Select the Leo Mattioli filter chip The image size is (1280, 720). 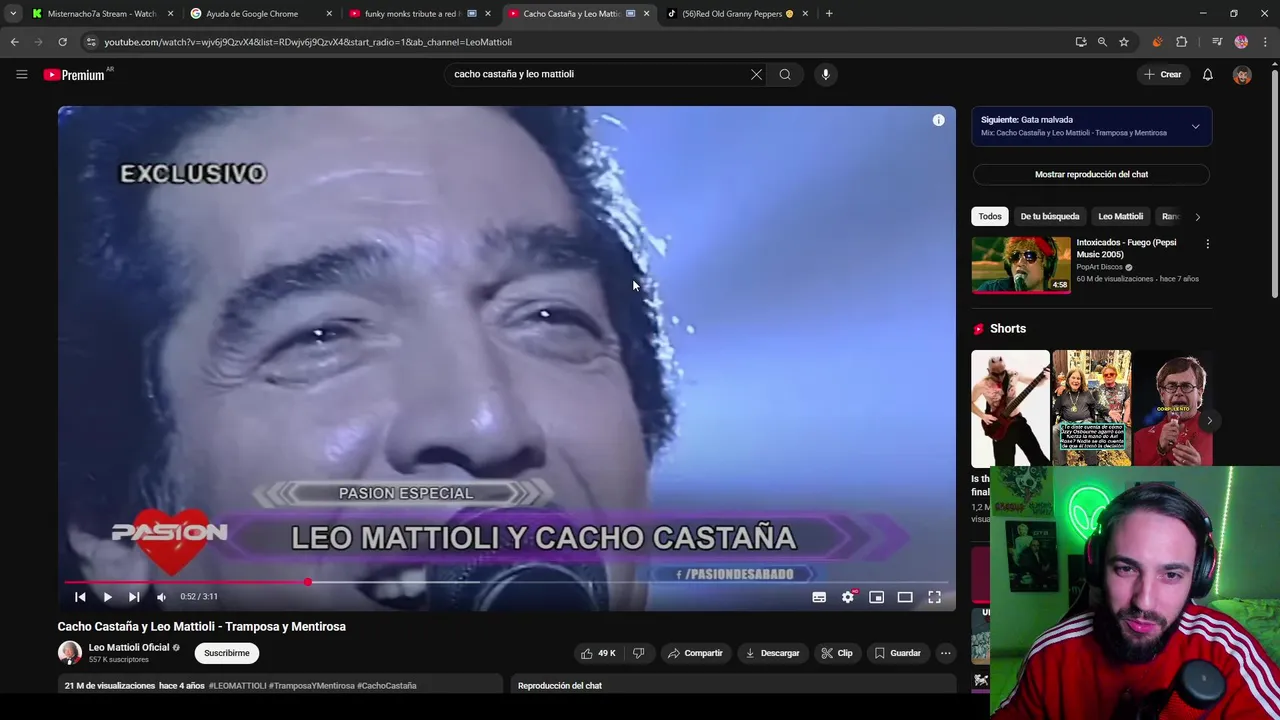1120,216
